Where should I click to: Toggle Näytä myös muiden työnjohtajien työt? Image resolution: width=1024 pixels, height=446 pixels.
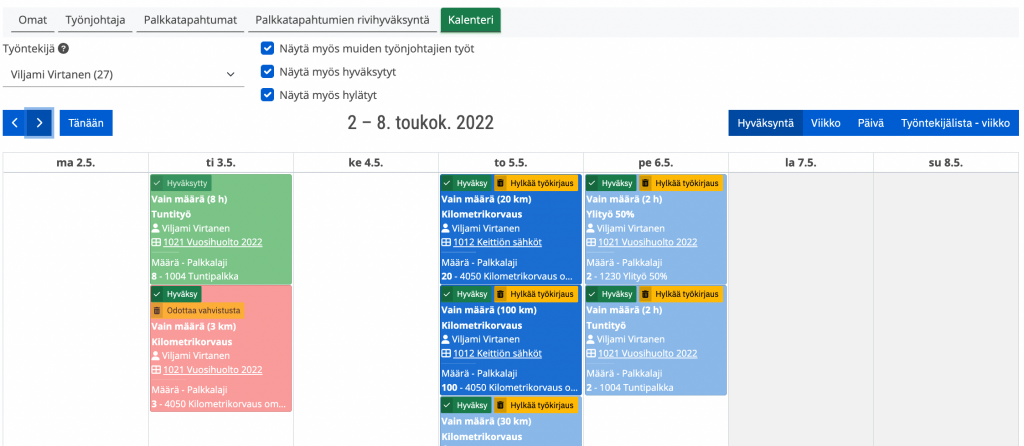coord(267,48)
